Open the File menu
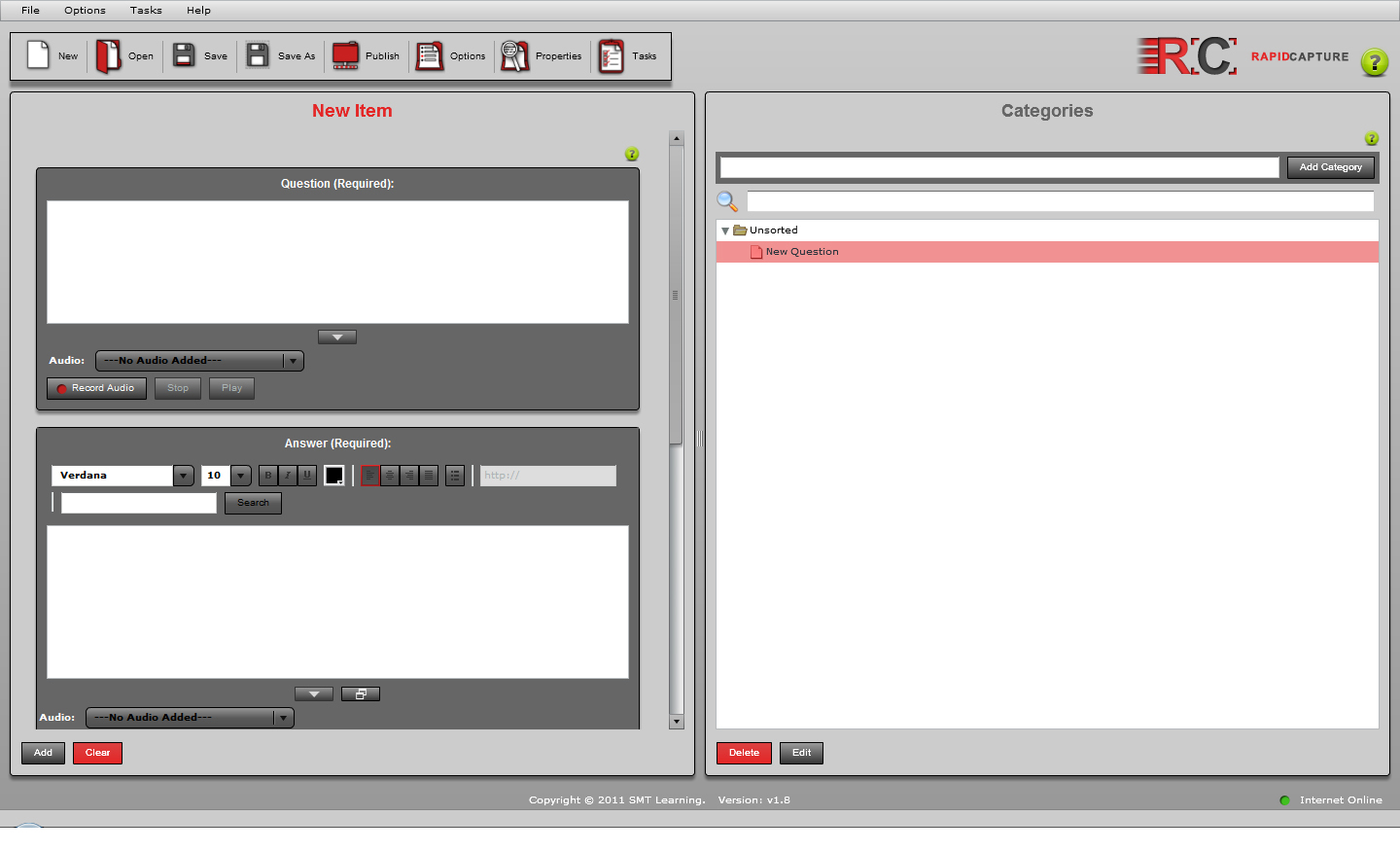The width and height of the screenshot is (1400, 852). coord(30,10)
